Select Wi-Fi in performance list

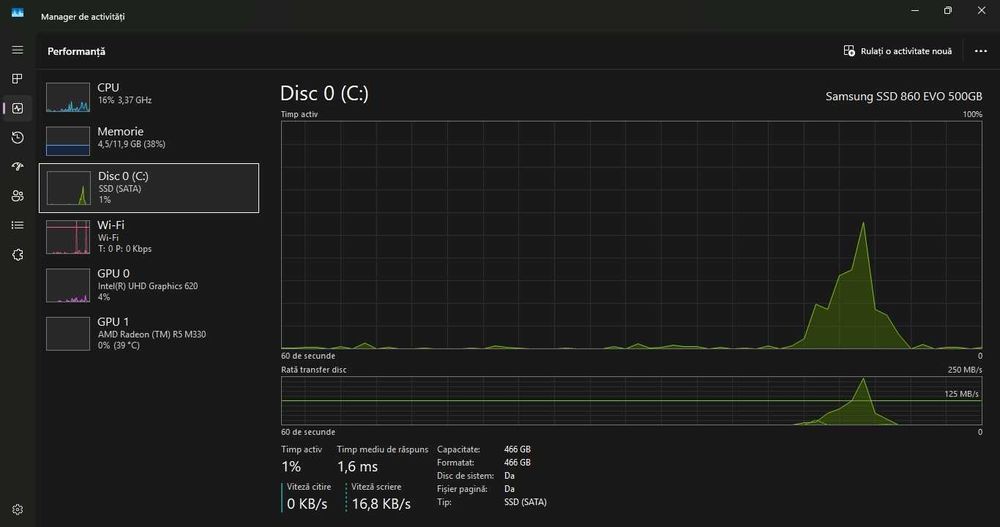(149, 237)
